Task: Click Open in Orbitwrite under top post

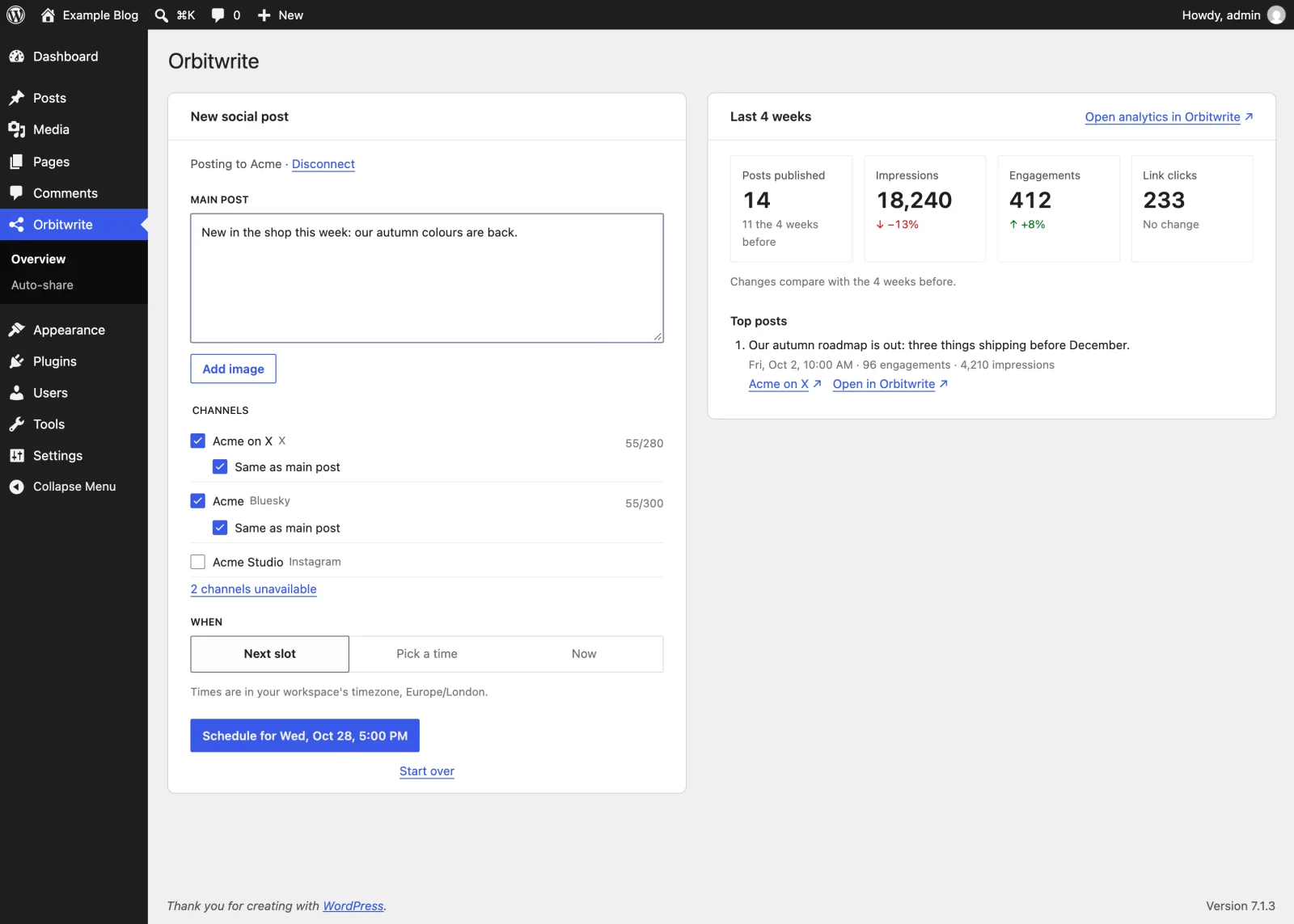Action: pos(890,384)
